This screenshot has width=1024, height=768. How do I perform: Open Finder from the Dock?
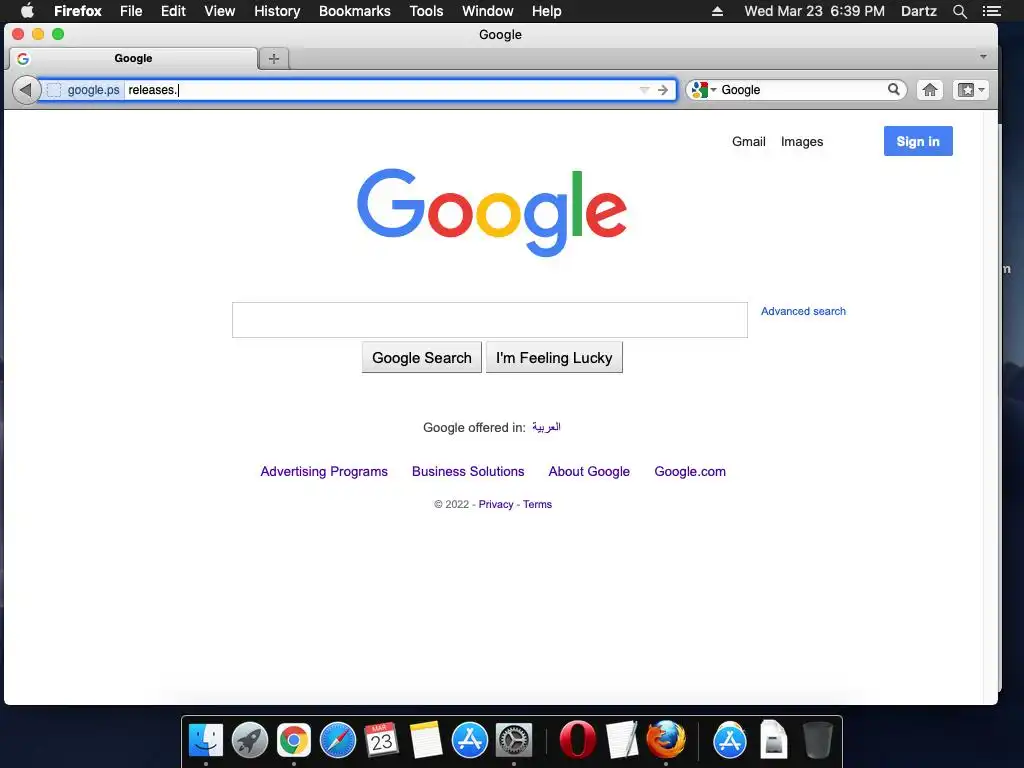pos(206,741)
